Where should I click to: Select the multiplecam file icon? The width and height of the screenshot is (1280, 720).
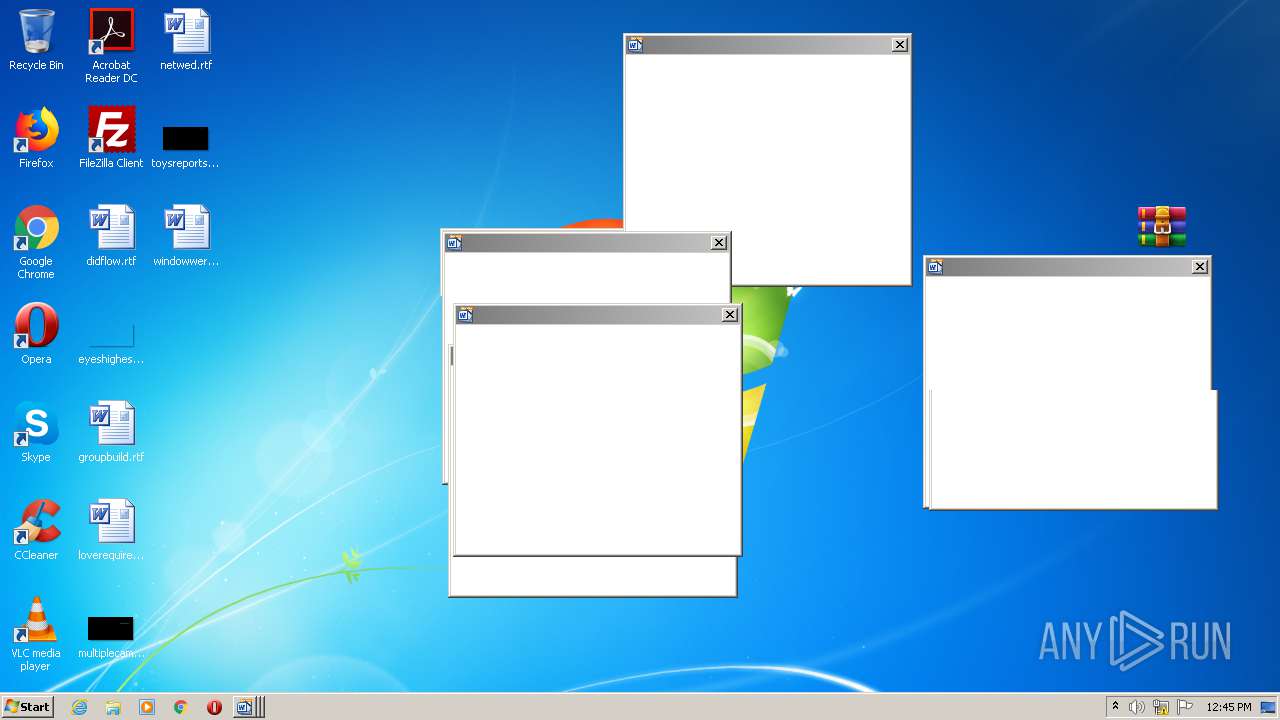111,636
